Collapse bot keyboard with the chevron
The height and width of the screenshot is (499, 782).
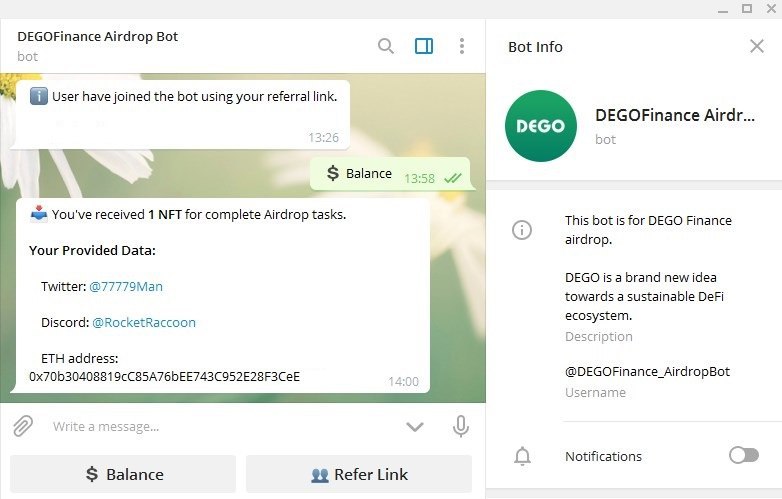coord(414,427)
